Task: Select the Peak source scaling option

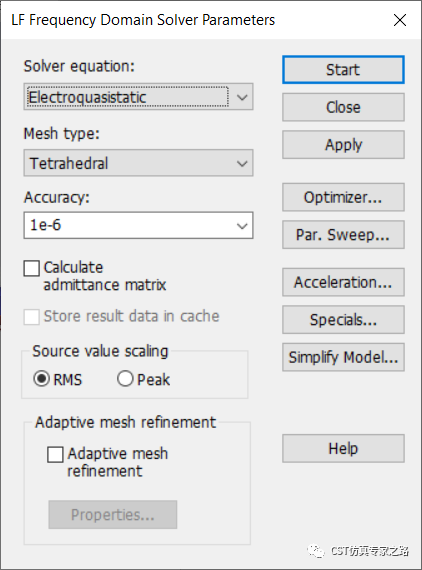Action: (x=125, y=379)
